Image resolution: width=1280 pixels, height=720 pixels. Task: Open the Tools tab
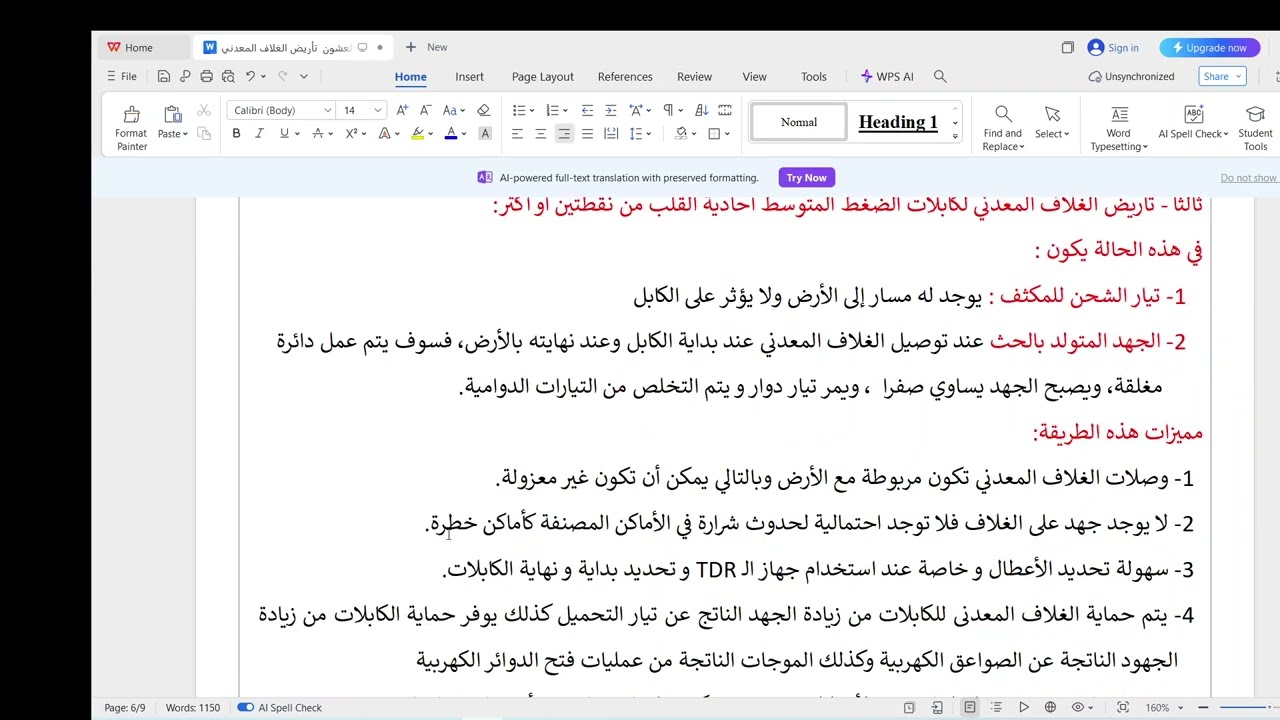[x=814, y=76]
